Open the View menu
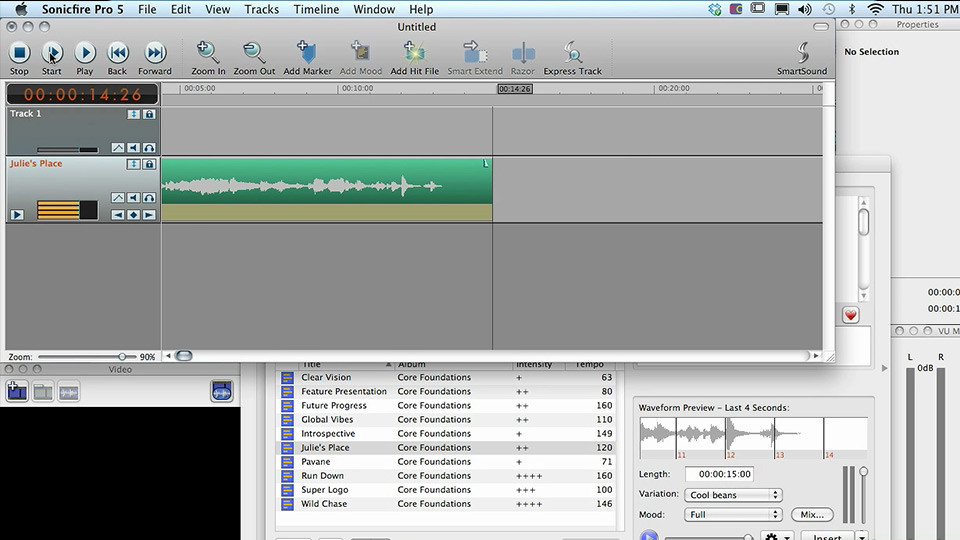Viewport: 960px width, 540px height. (x=217, y=9)
